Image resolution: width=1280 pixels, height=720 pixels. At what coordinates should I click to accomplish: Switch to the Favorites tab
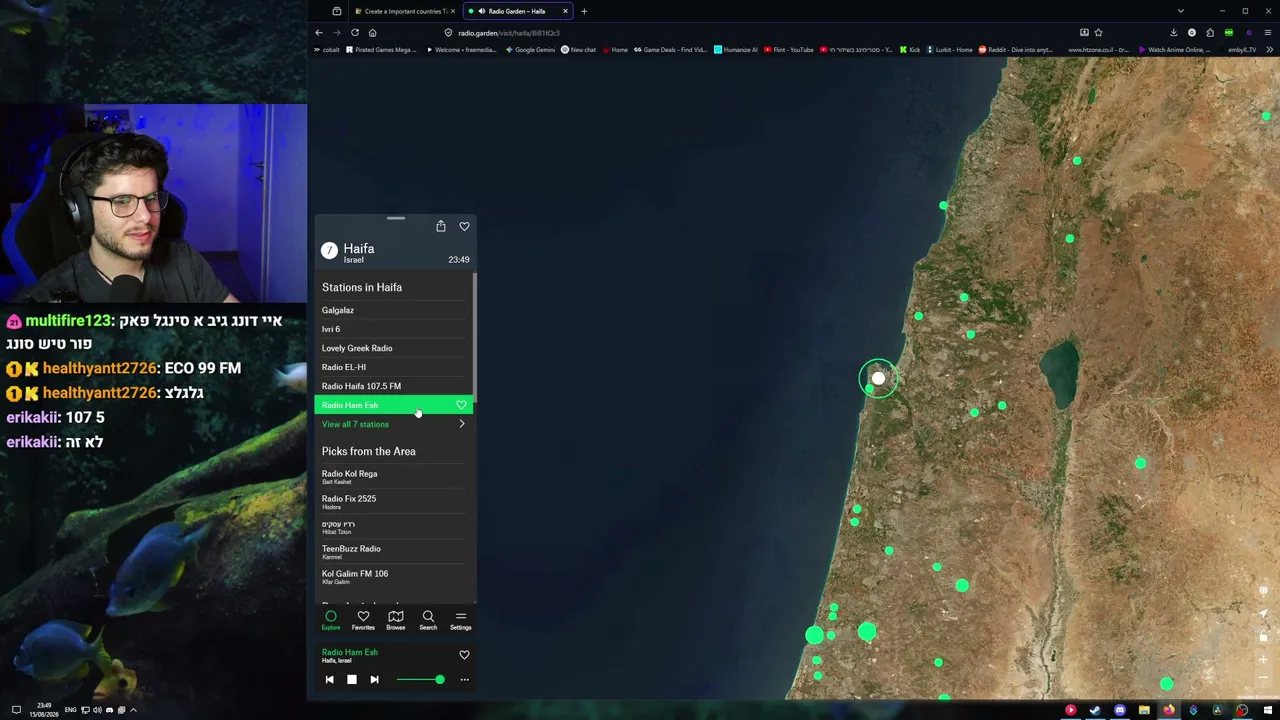pos(363,620)
